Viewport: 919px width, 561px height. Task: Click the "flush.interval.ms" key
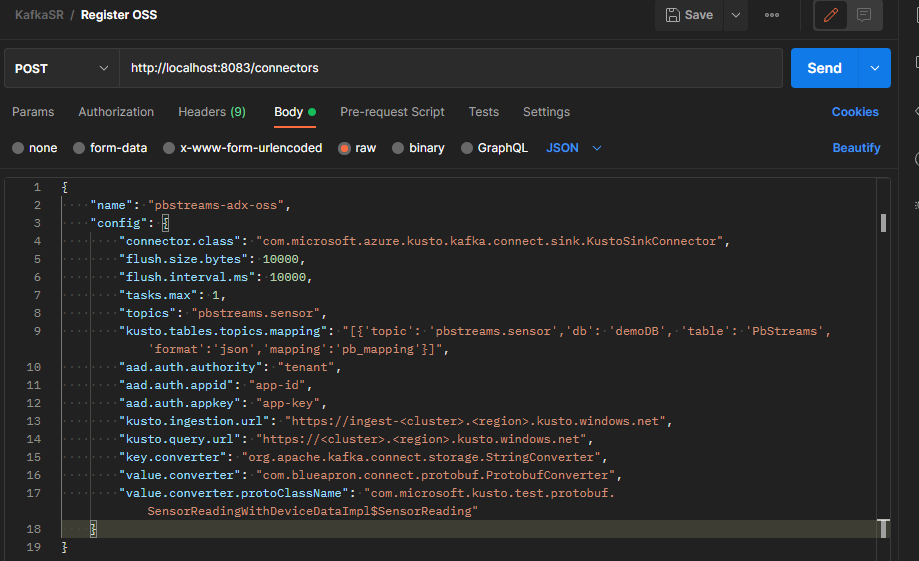(x=187, y=277)
